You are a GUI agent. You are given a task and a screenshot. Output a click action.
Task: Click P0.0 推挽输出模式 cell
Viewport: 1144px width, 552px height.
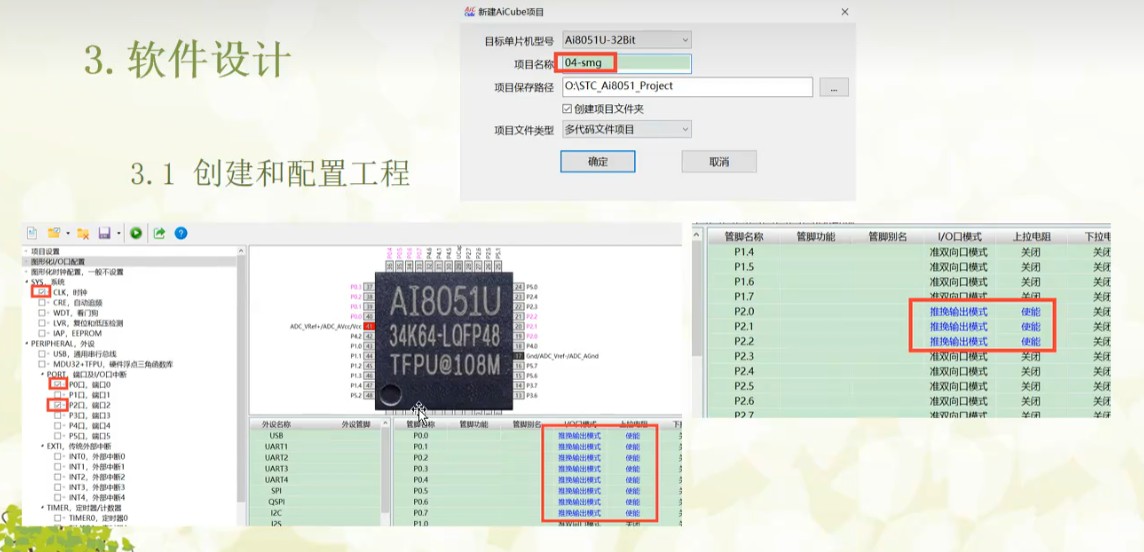coord(579,435)
